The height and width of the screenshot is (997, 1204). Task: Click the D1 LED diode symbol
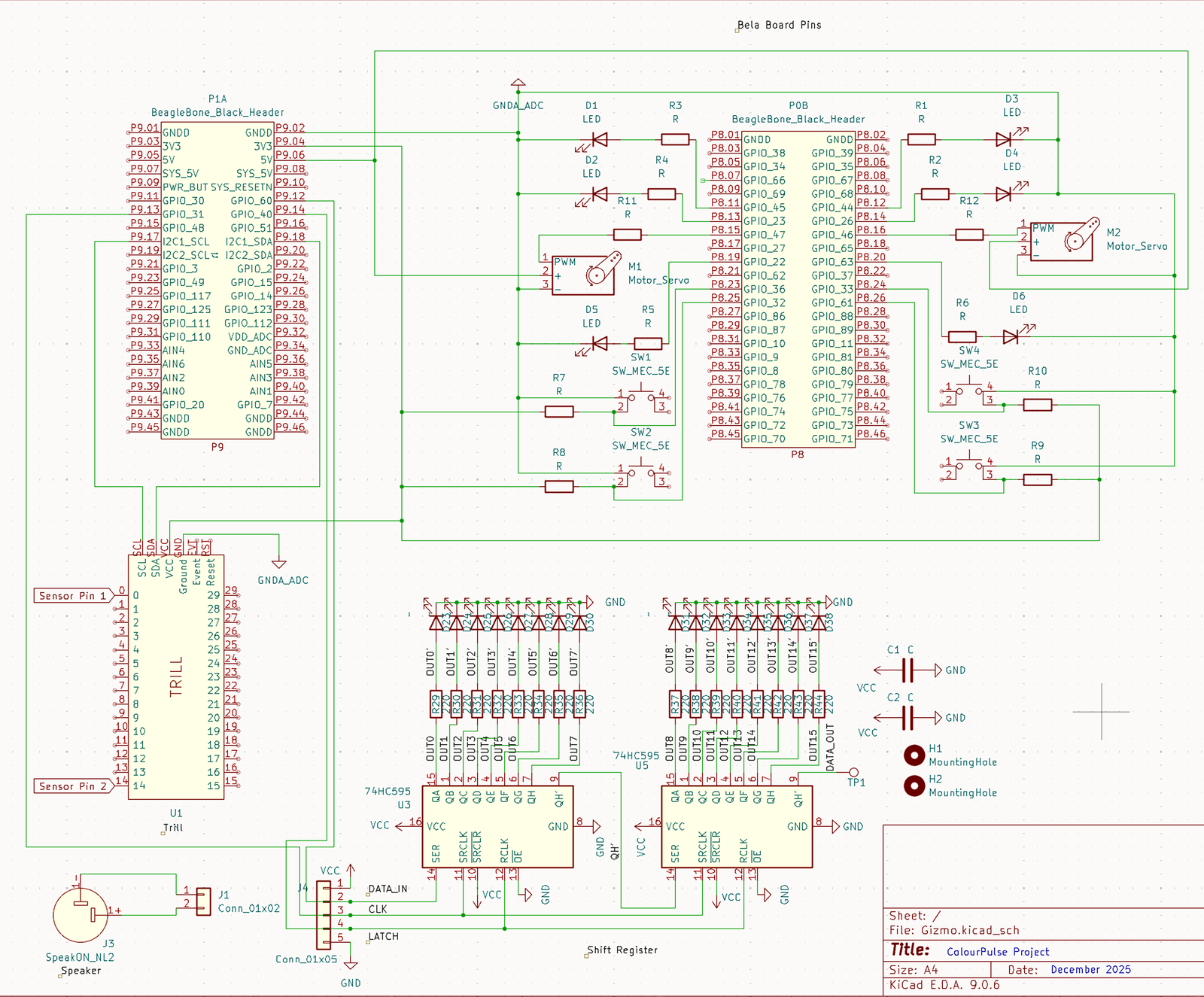[x=599, y=139]
